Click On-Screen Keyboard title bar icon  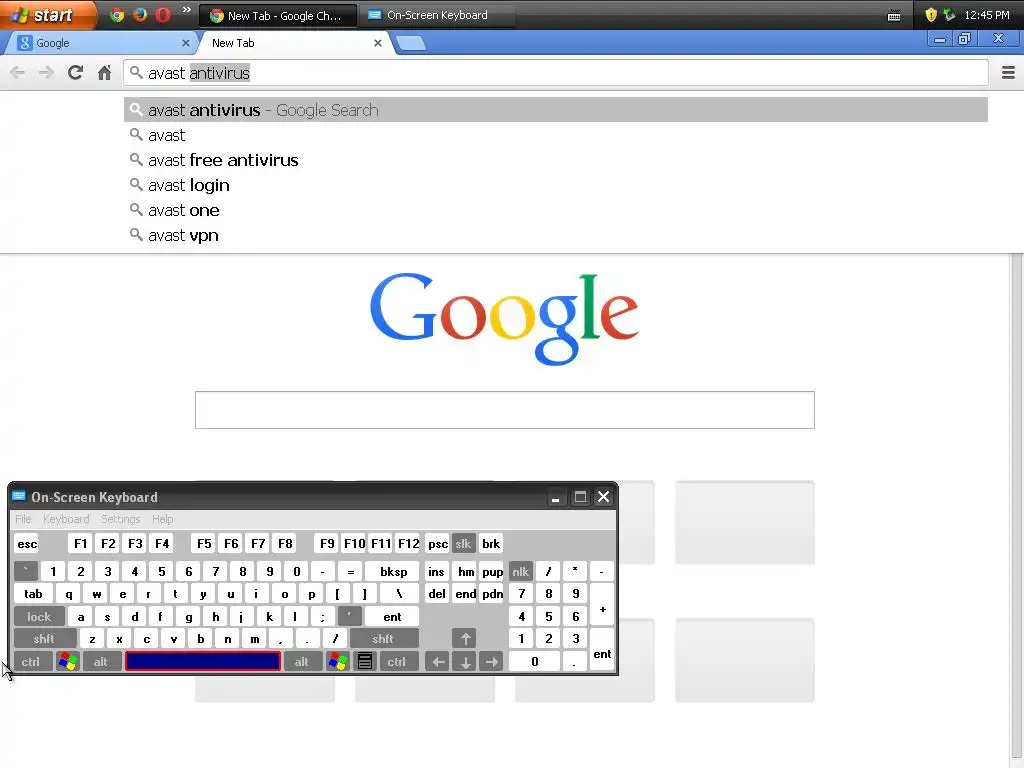[19, 497]
